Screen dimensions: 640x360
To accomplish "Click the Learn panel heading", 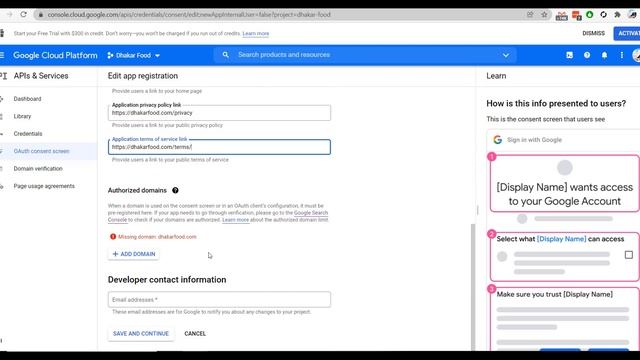I will 496,76.
